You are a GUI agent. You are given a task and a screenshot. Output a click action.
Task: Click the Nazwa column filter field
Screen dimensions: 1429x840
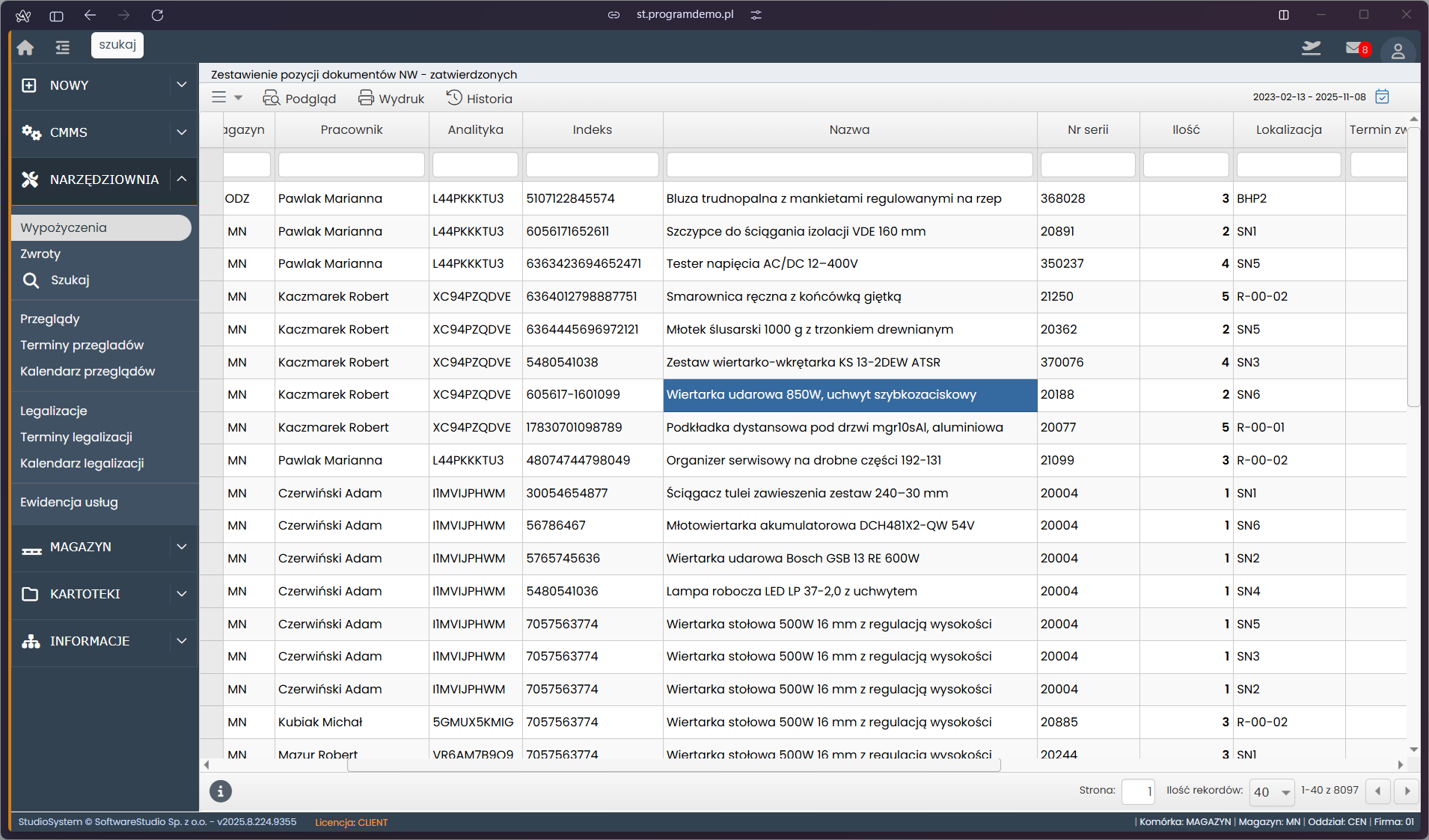[849, 165]
